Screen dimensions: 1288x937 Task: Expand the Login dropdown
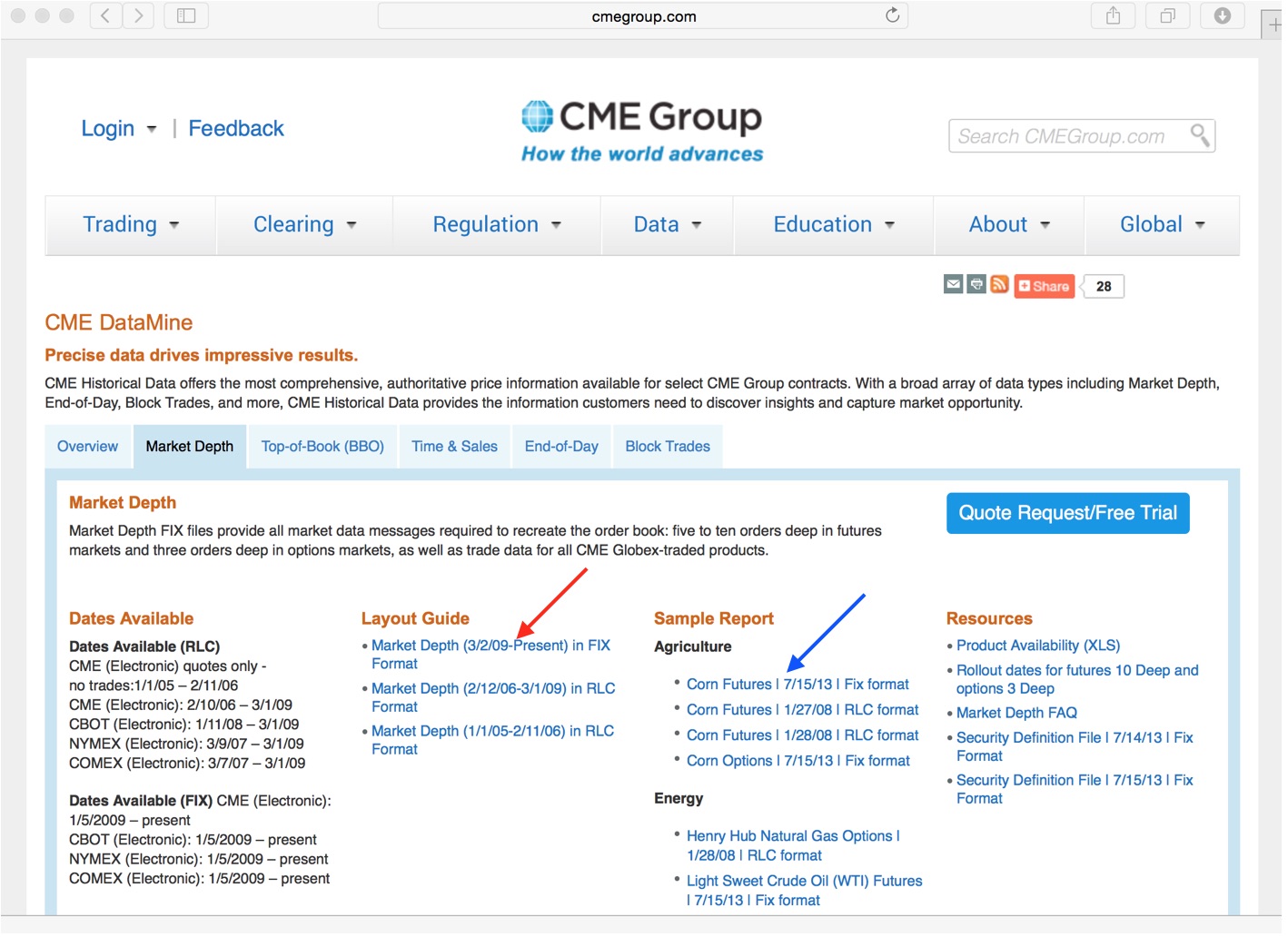[118, 129]
